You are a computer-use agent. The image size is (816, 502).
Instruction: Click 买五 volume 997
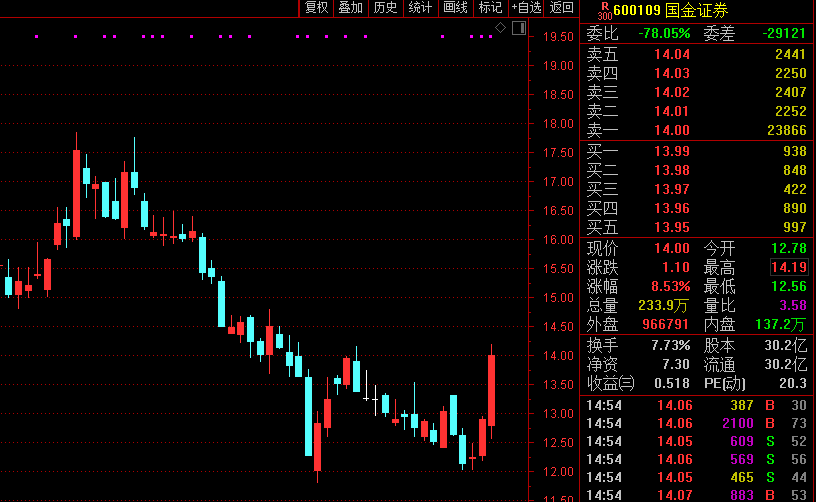(794, 227)
